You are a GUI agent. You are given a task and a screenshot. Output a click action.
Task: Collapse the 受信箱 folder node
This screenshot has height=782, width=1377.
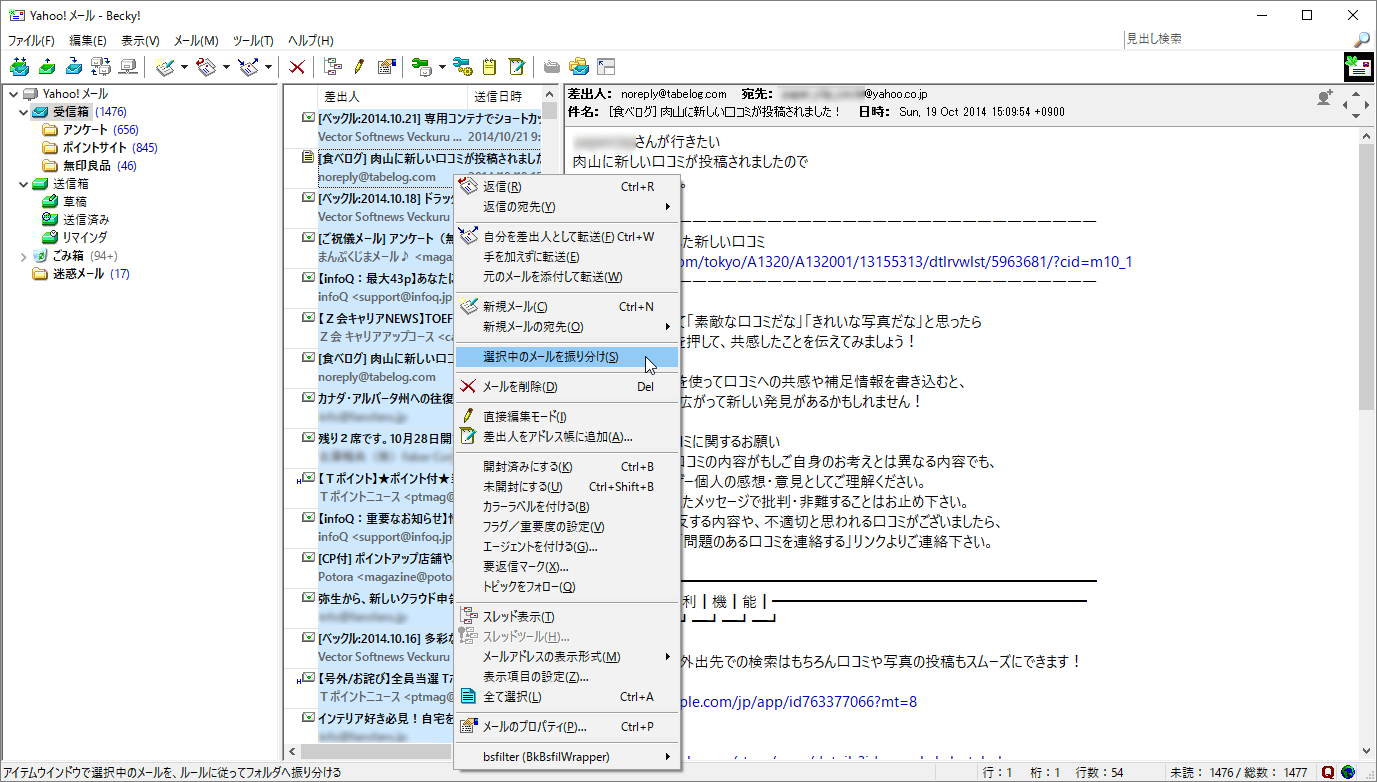pyautogui.click(x=24, y=112)
